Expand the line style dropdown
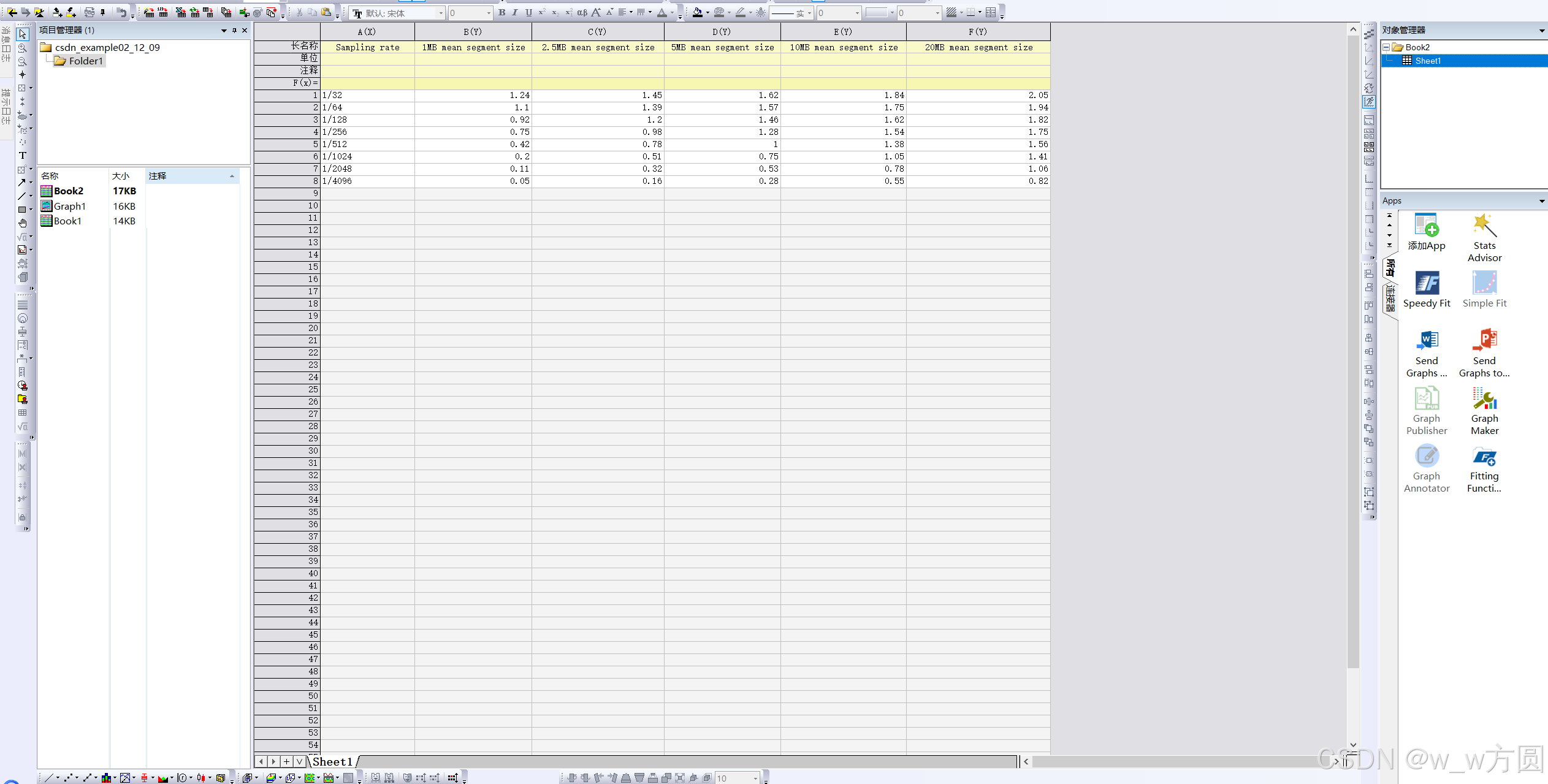The image size is (1548, 784). pyautogui.click(x=809, y=13)
